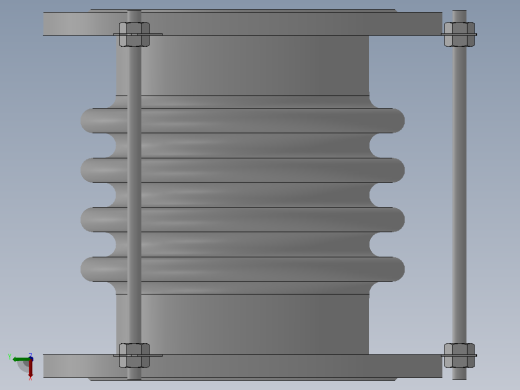
Task: Select the lowest bellows convolution
Action: (x=242, y=269)
